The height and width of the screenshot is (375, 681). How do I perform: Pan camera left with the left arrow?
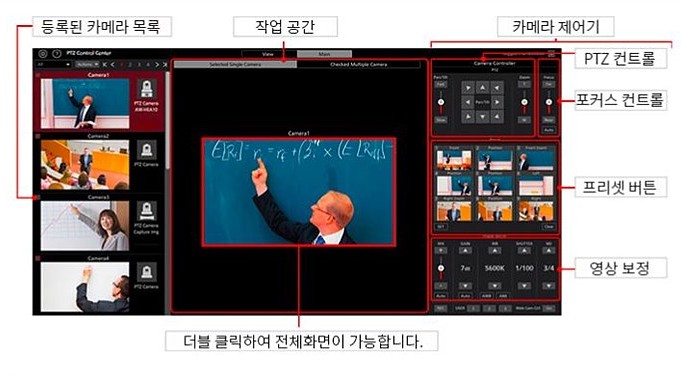tap(468, 103)
